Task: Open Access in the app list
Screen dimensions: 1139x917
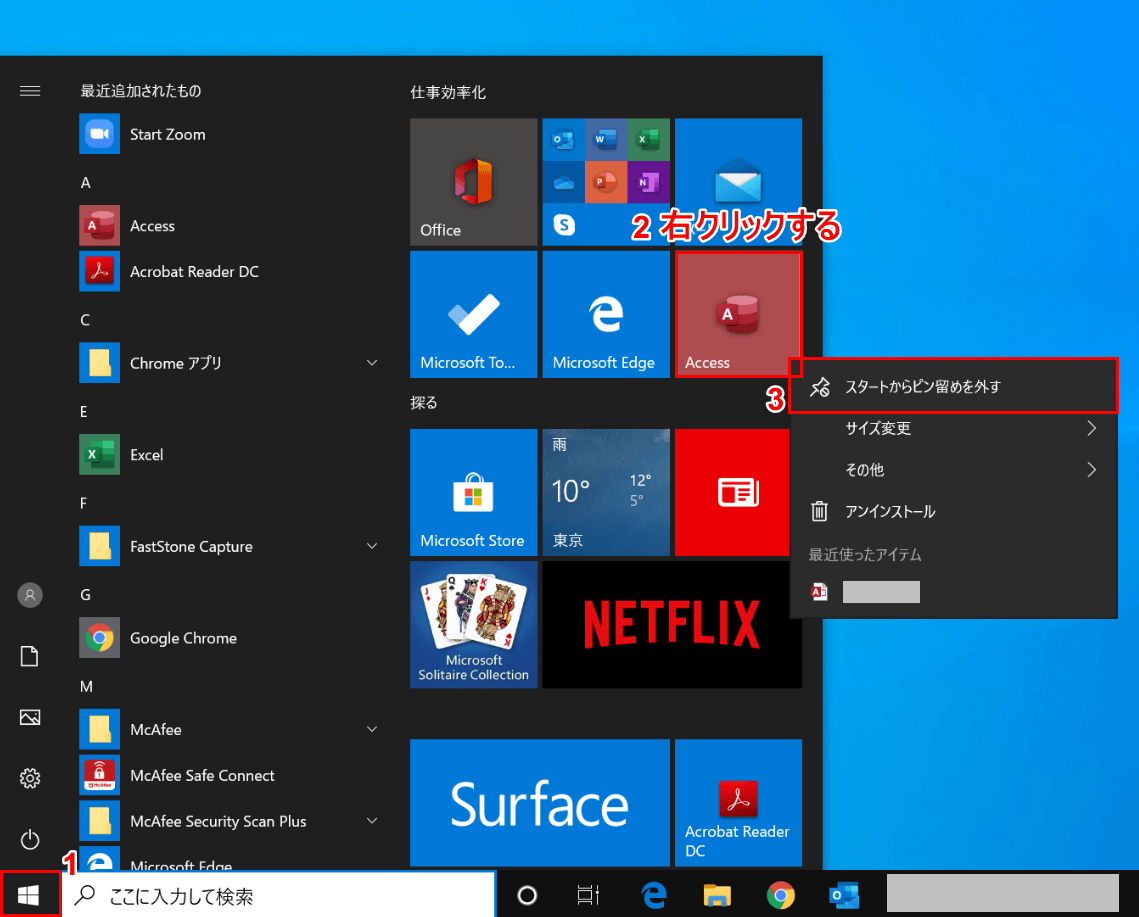Action: click(x=232, y=226)
